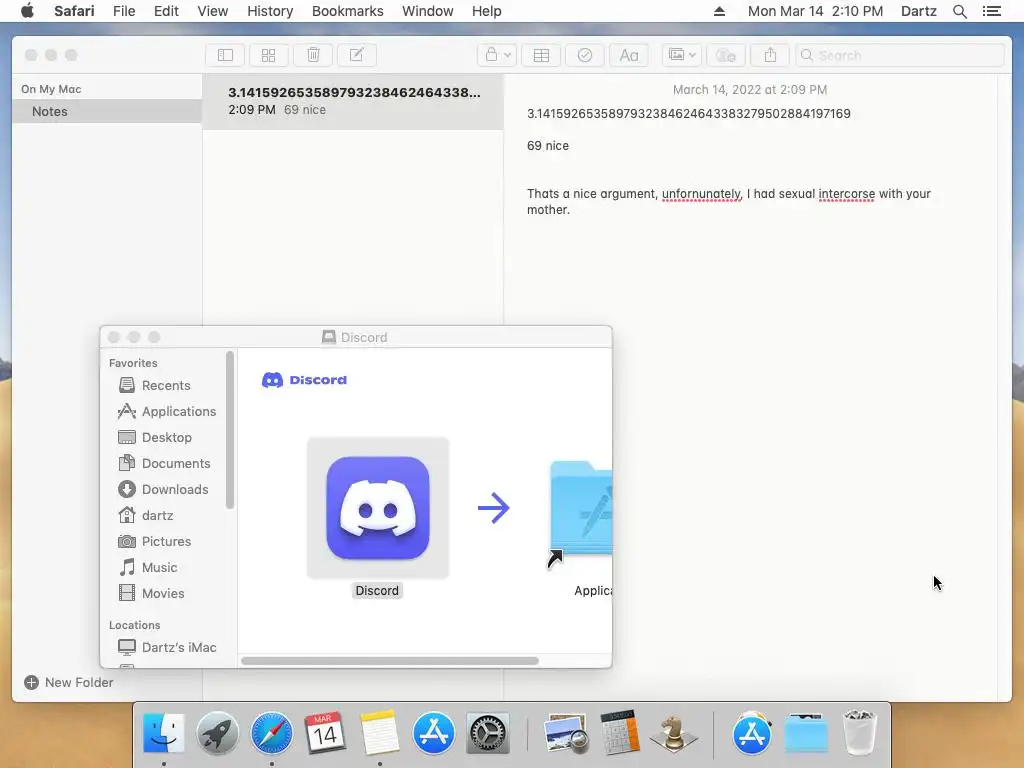This screenshot has width=1024, height=768.
Task: Make a checklist in the note
Action: point(585,56)
